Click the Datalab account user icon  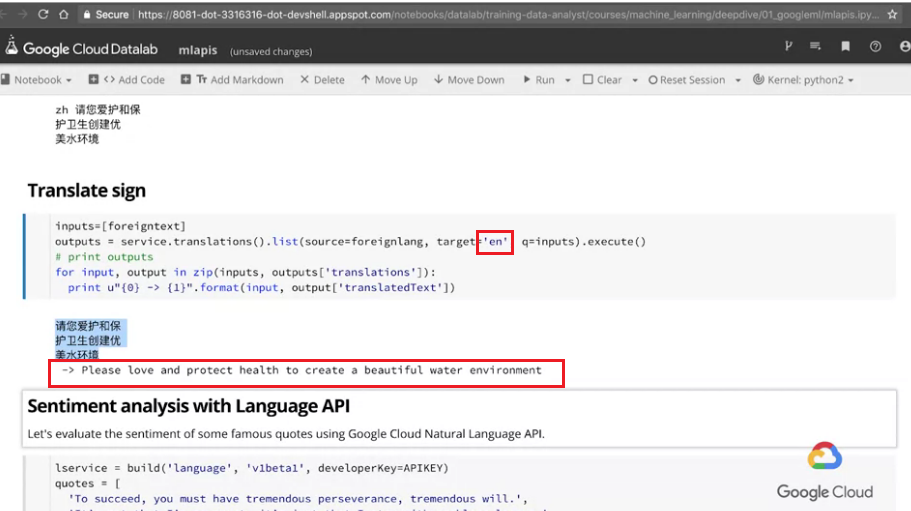(905, 46)
